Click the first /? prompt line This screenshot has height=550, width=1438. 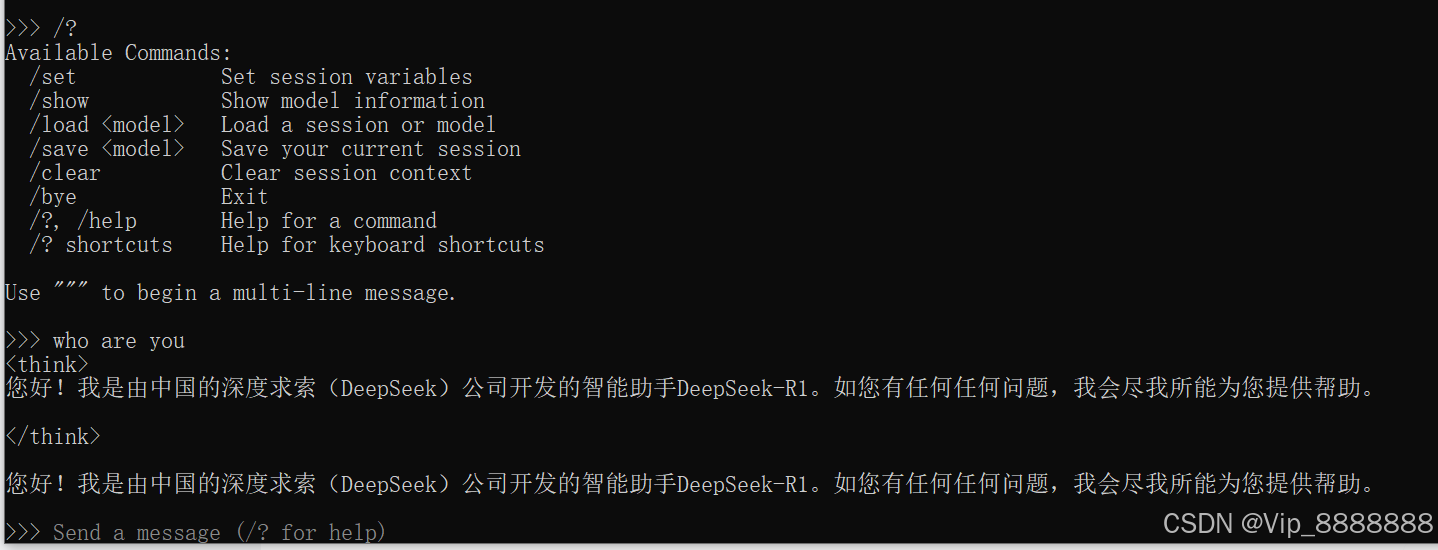click(x=40, y=29)
